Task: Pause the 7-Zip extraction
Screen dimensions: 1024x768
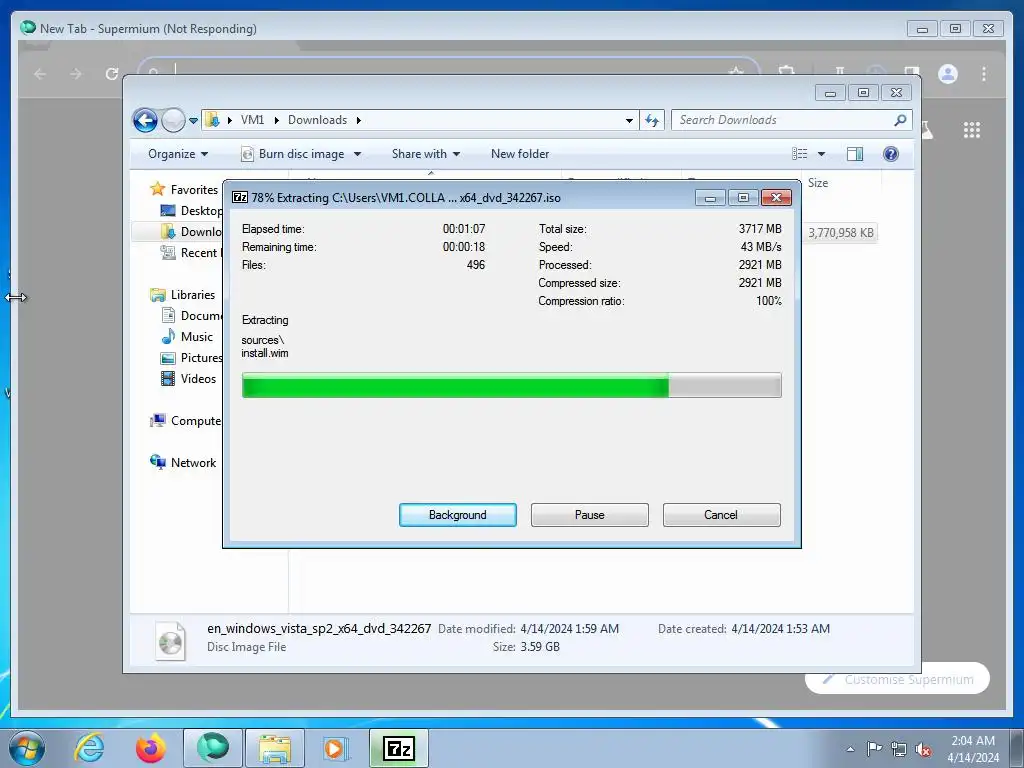Action: (x=589, y=515)
